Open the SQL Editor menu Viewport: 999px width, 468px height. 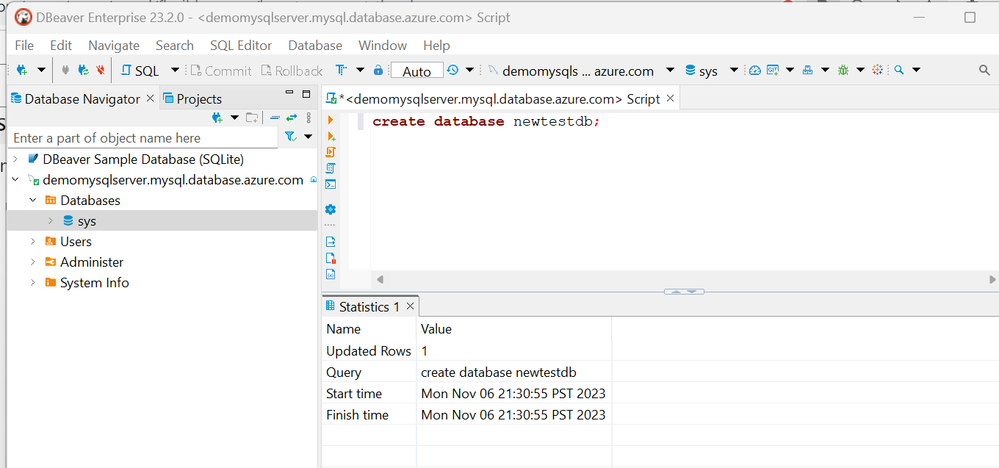tap(241, 45)
